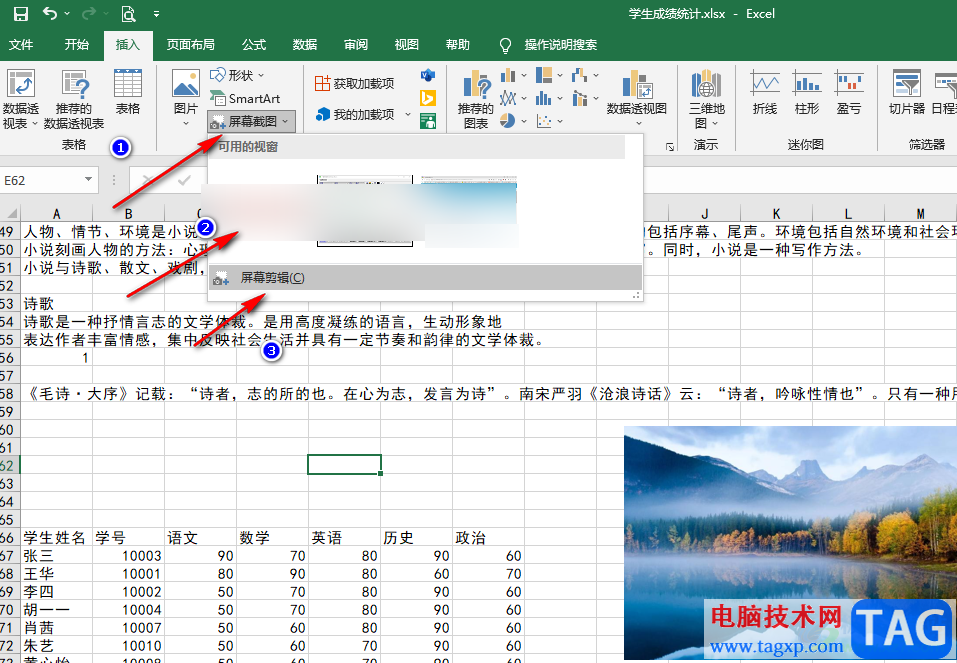Open the undo history dropdown arrow
The image size is (957, 663).
click(x=67, y=13)
